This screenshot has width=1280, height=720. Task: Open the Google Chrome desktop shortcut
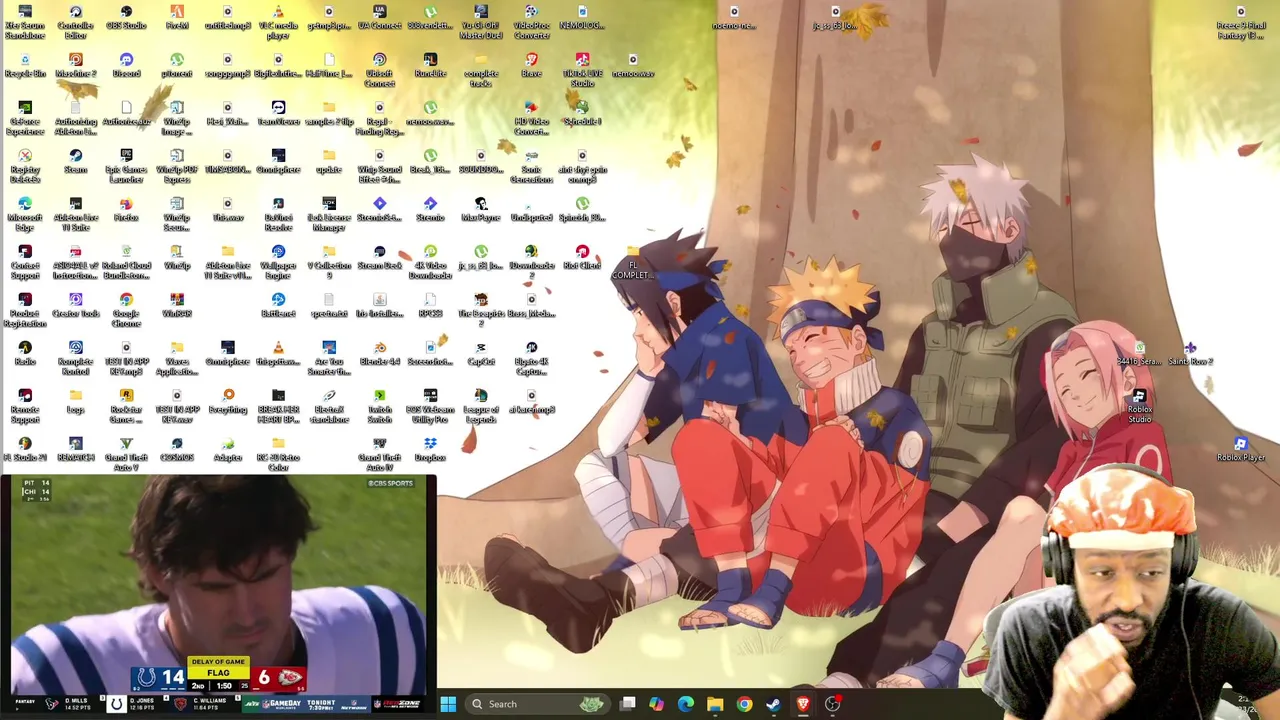point(126,311)
